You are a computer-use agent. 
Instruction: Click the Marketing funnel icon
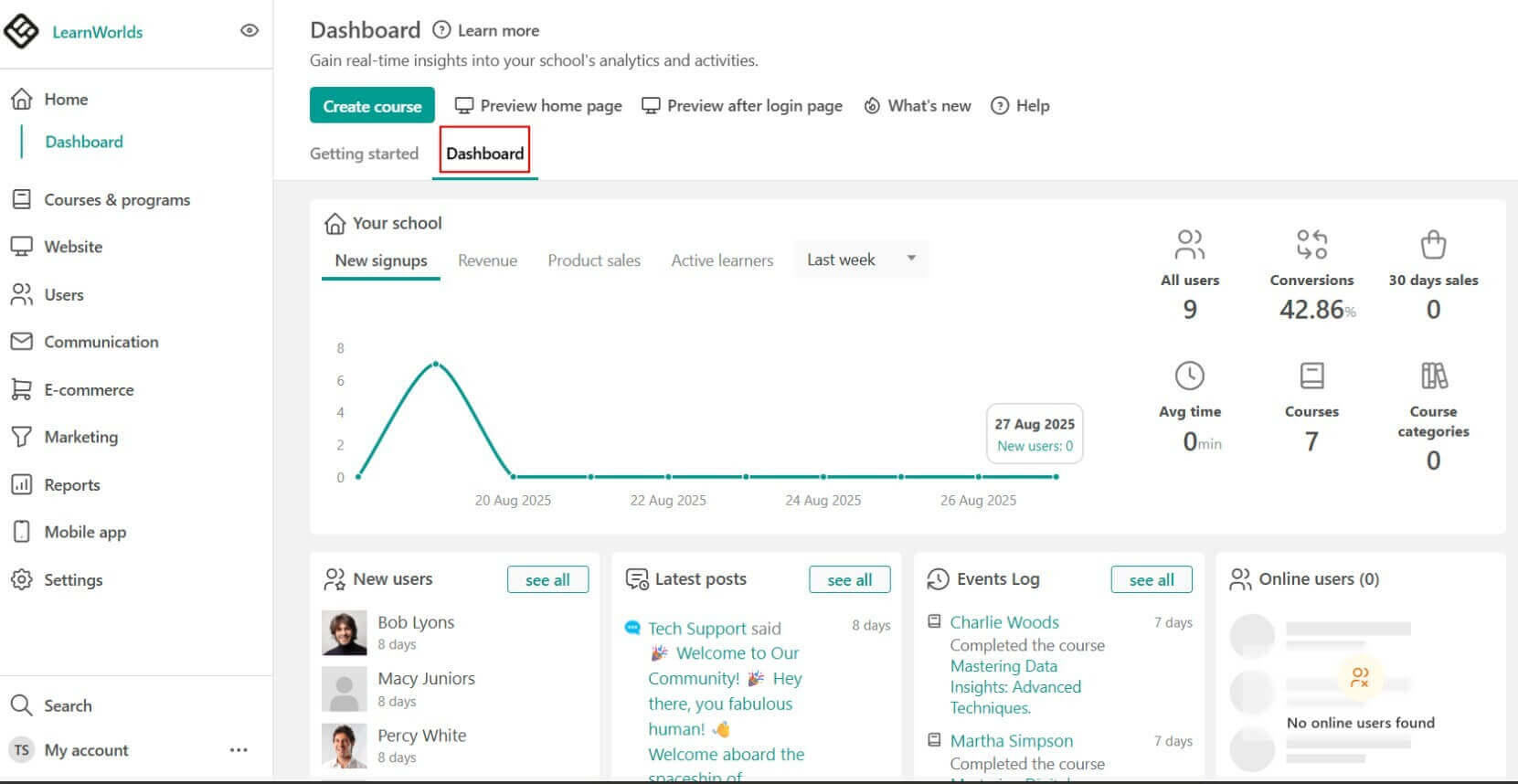[x=21, y=437]
